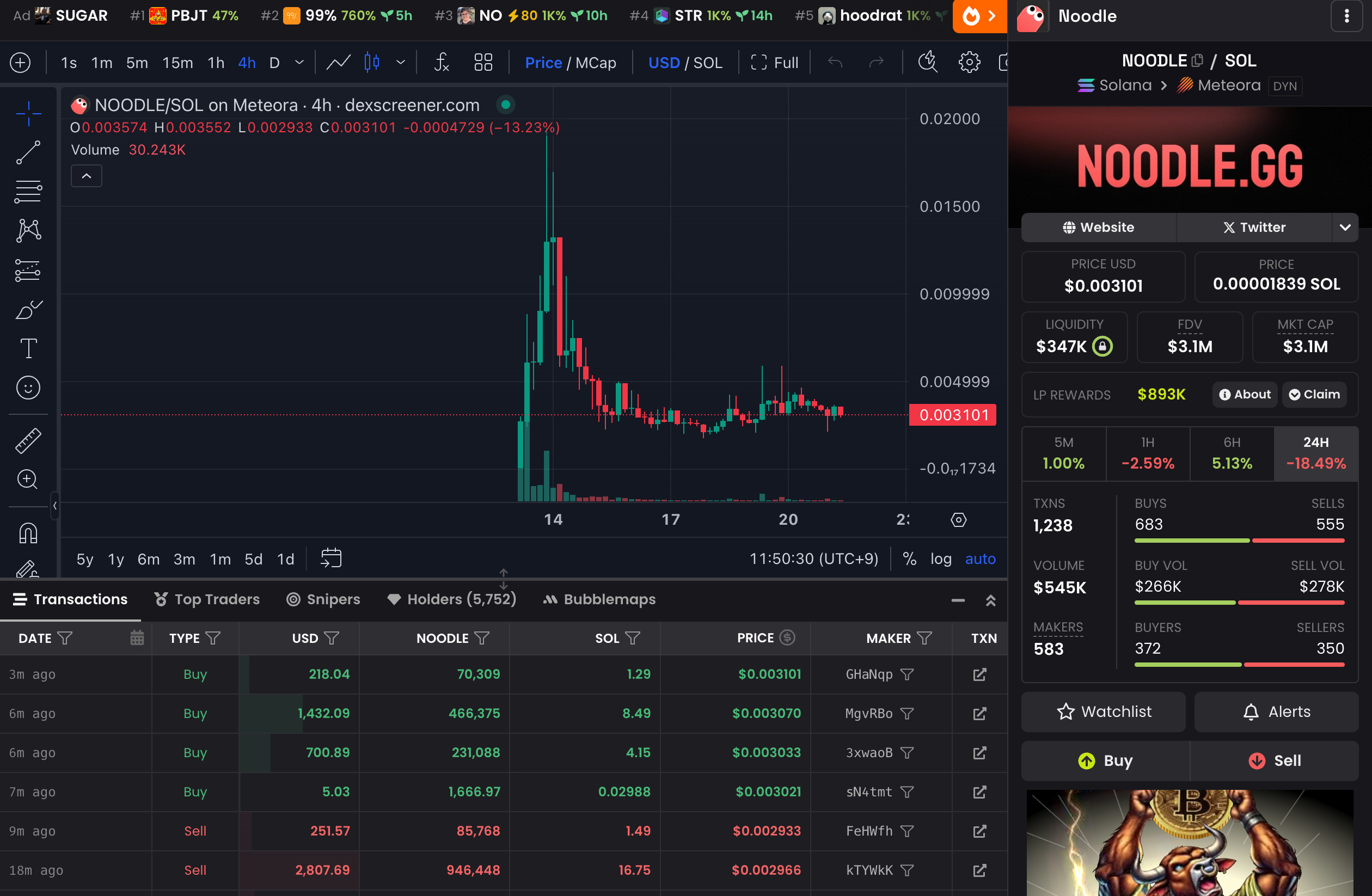Select the text annotation tool

pyautogui.click(x=28, y=348)
